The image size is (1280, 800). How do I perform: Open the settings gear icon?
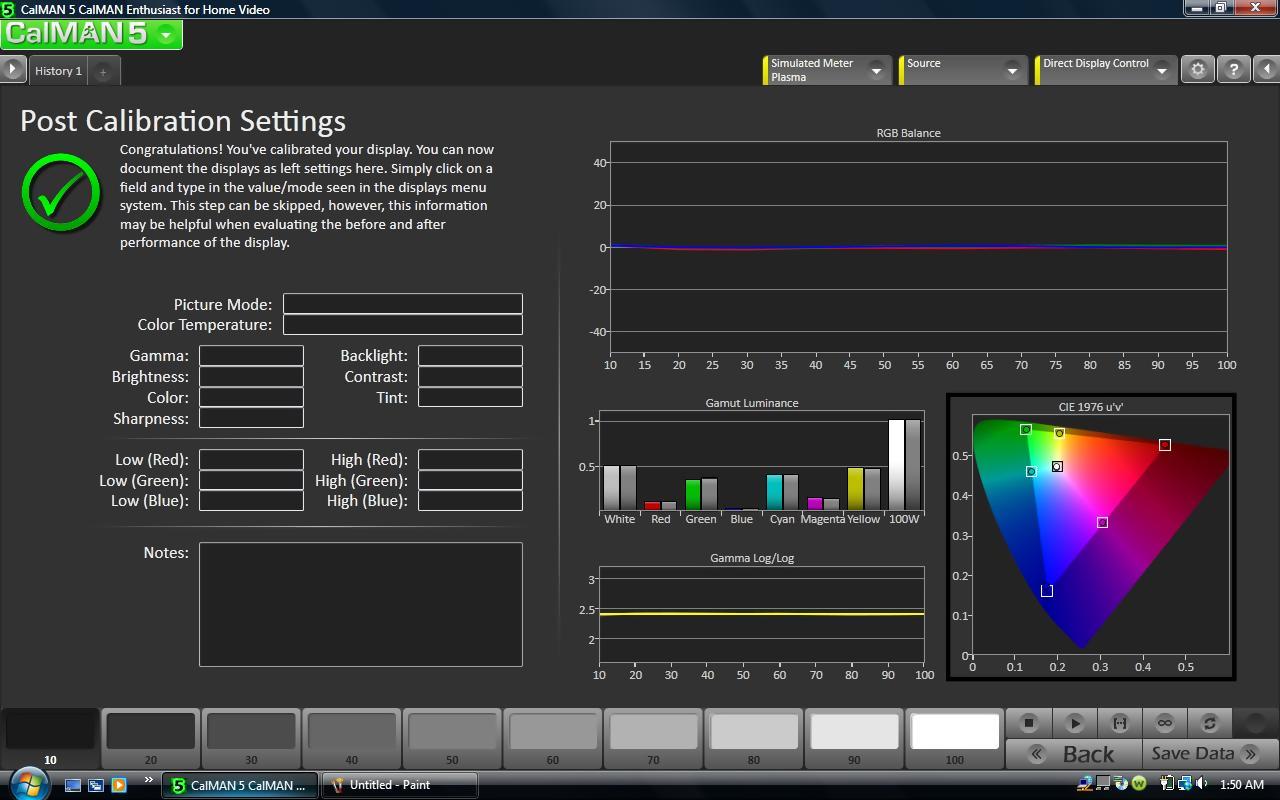coord(1197,69)
